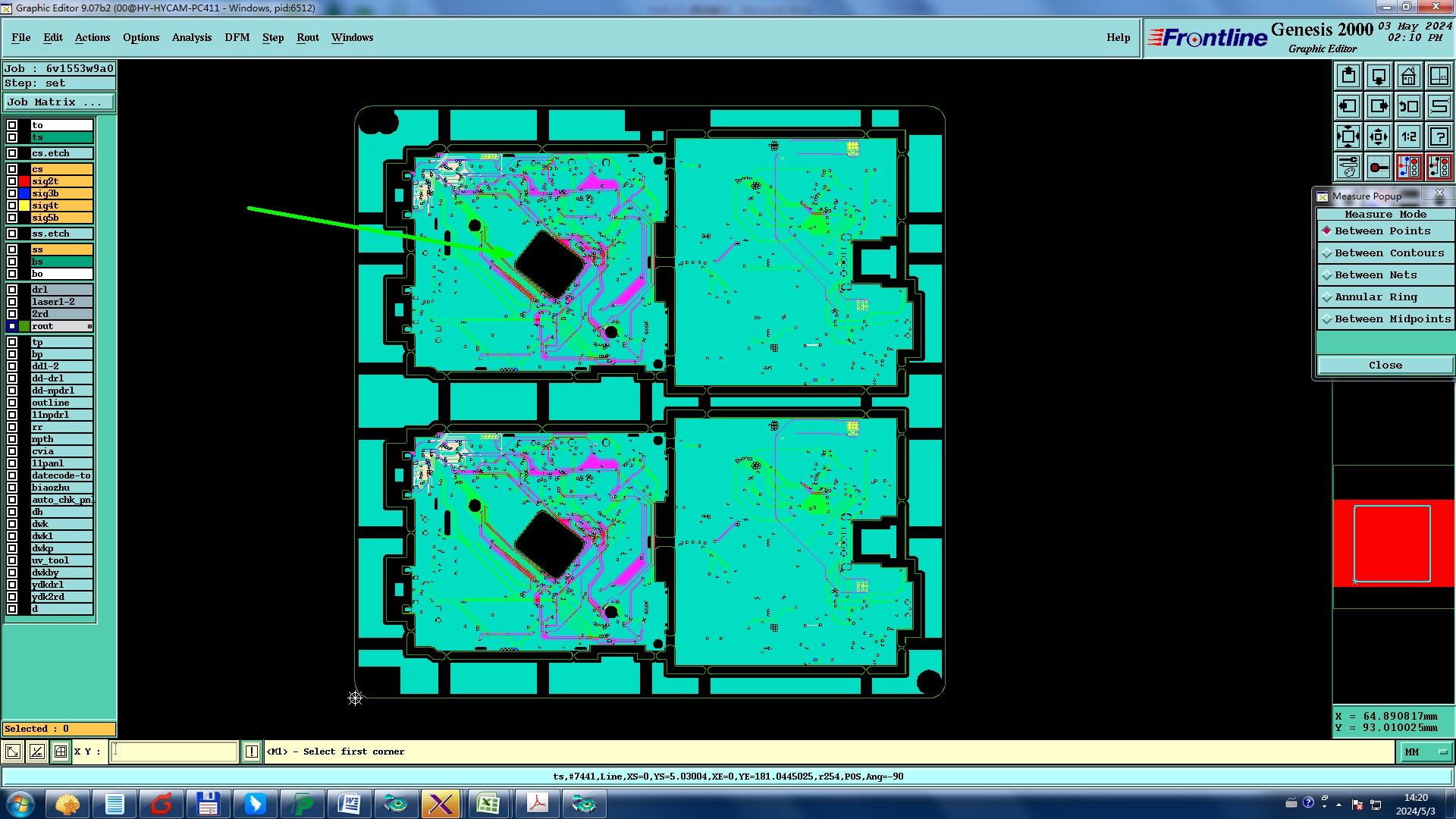The image size is (1456, 819).
Task: Open the DFM menu
Action: (x=237, y=37)
